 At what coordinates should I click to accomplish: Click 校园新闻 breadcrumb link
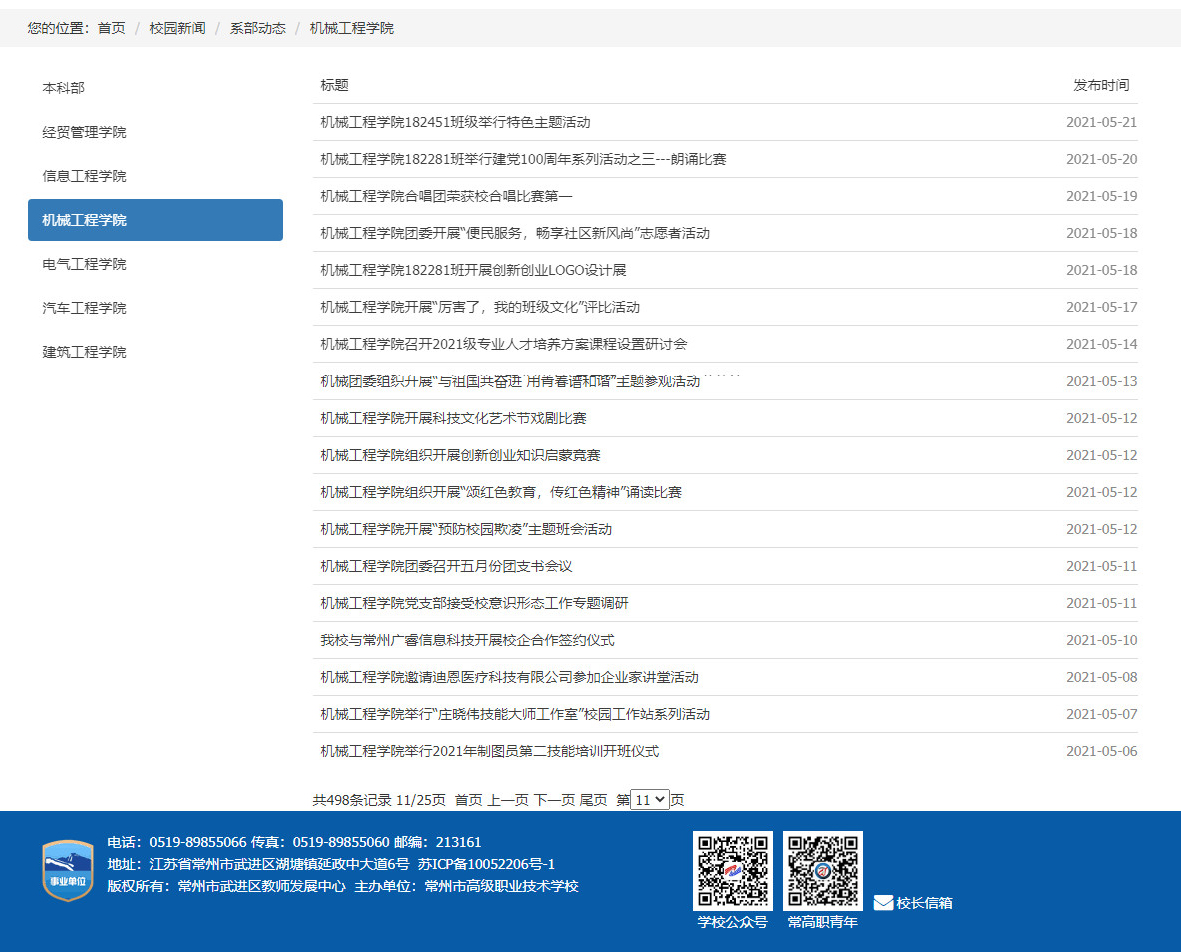pyautogui.click(x=177, y=28)
